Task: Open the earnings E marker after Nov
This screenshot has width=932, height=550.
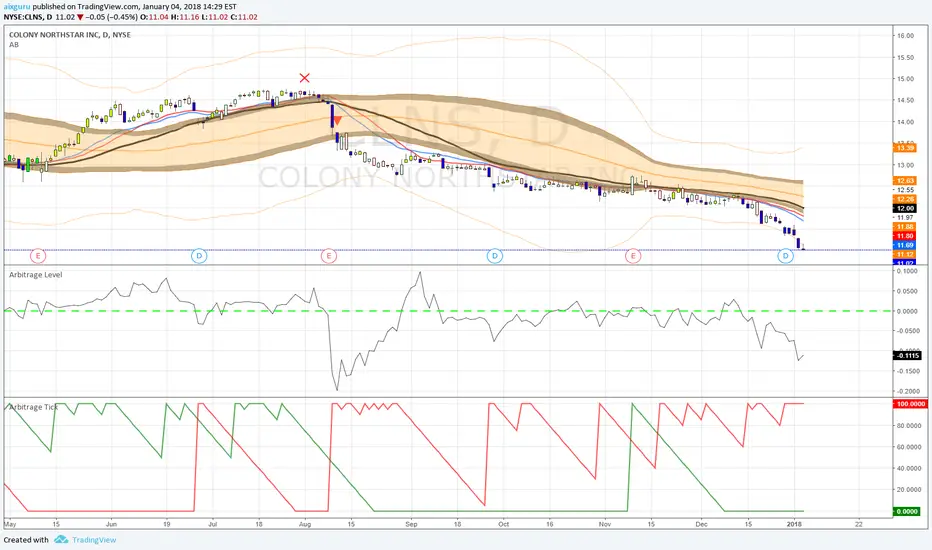Action: [x=633, y=256]
